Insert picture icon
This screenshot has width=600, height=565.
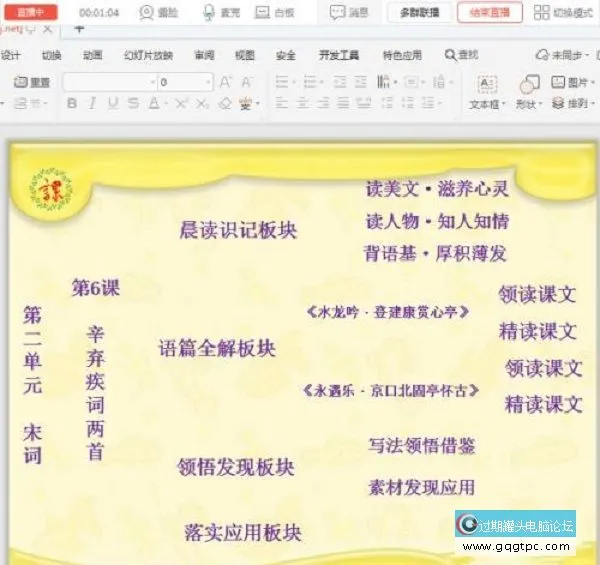(x=558, y=82)
